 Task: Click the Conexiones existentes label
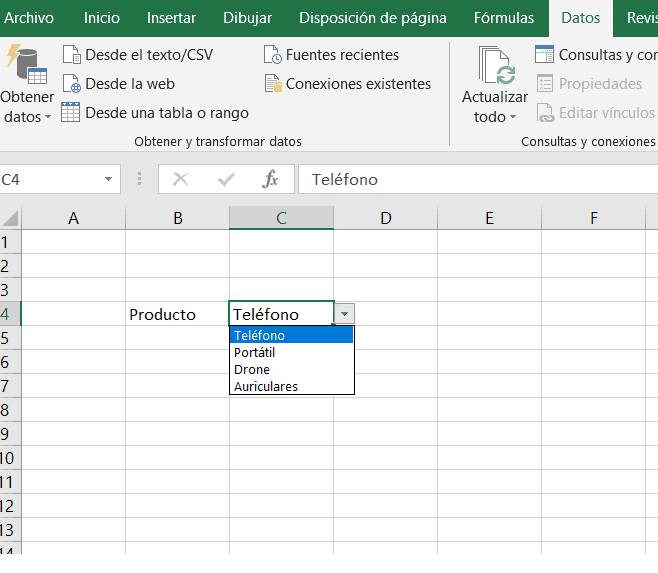coord(358,84)
